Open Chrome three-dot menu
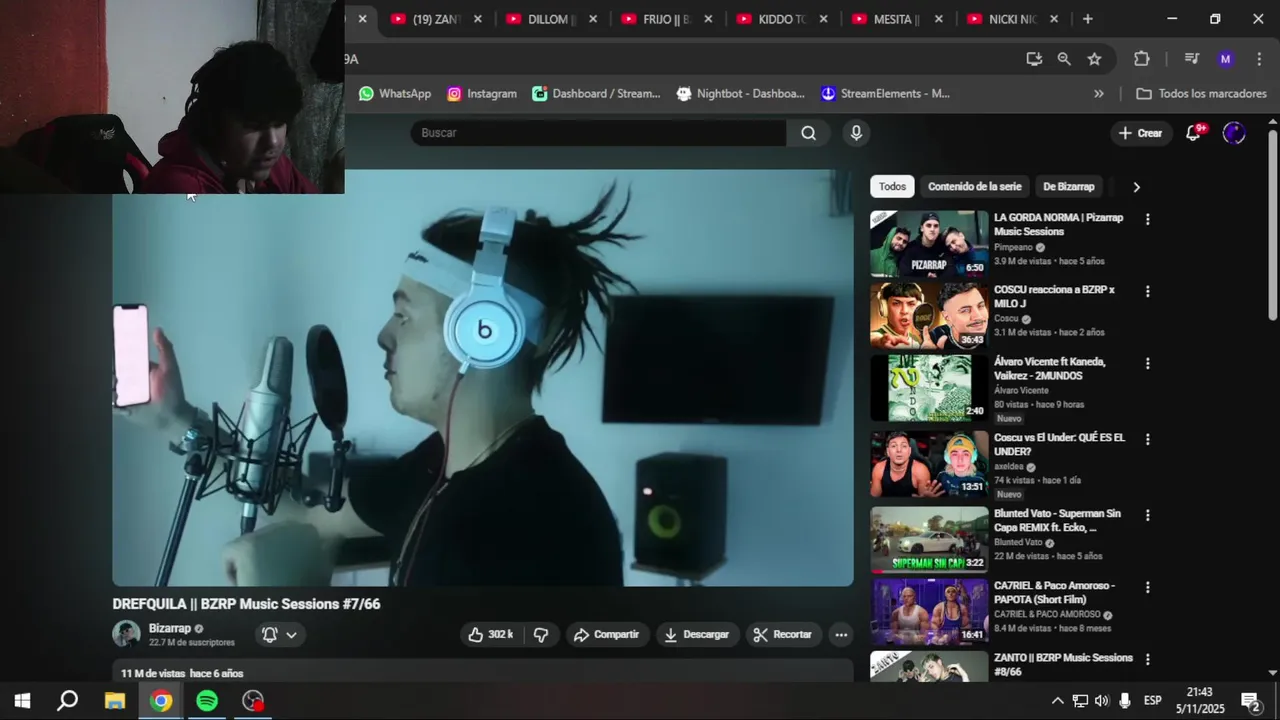 tap(1258, 59)
